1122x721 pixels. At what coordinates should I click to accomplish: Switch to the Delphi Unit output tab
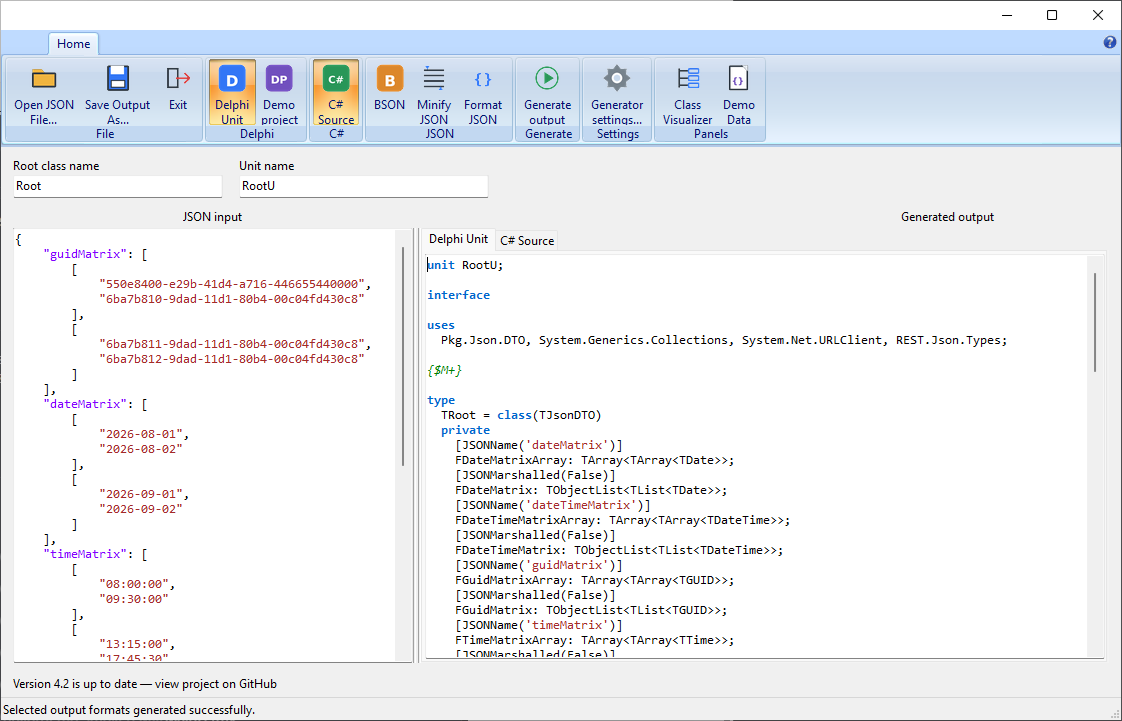coord(458,239)
